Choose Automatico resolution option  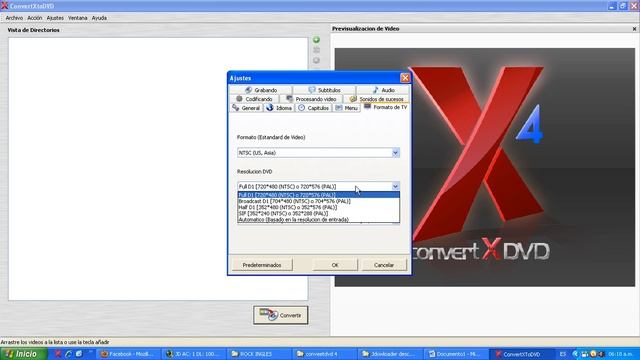pos(318,220)
